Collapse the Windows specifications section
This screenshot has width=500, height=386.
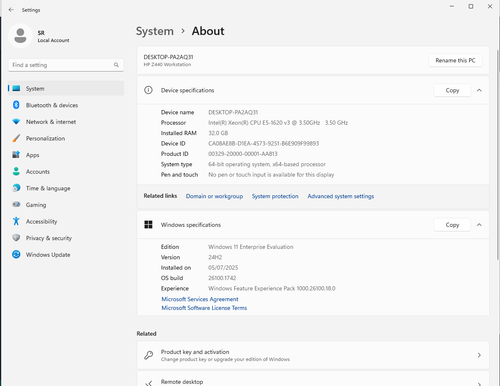click(479, 225)
